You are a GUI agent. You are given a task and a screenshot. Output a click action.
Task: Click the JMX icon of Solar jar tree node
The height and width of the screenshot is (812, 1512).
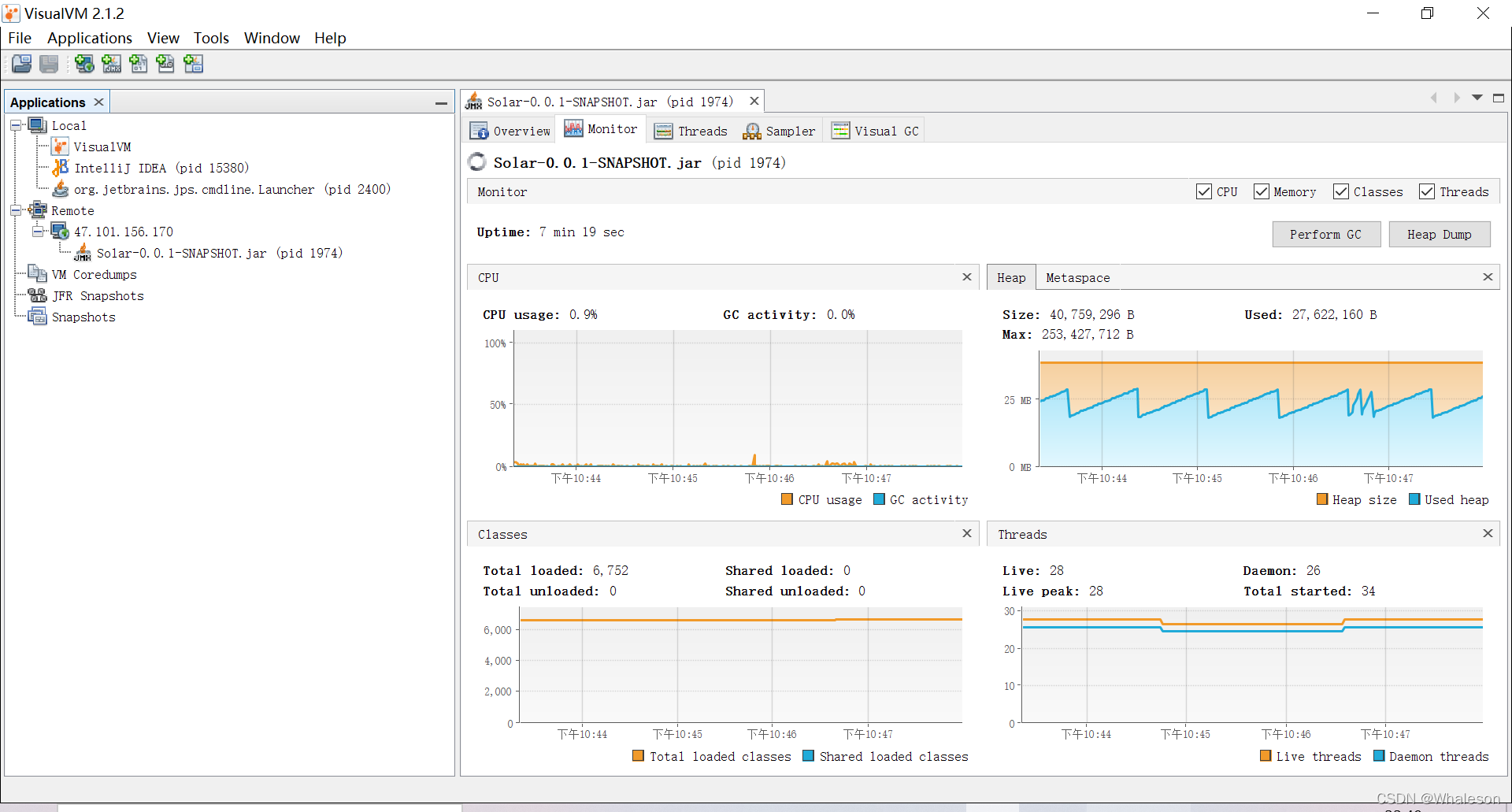point(83,253)
